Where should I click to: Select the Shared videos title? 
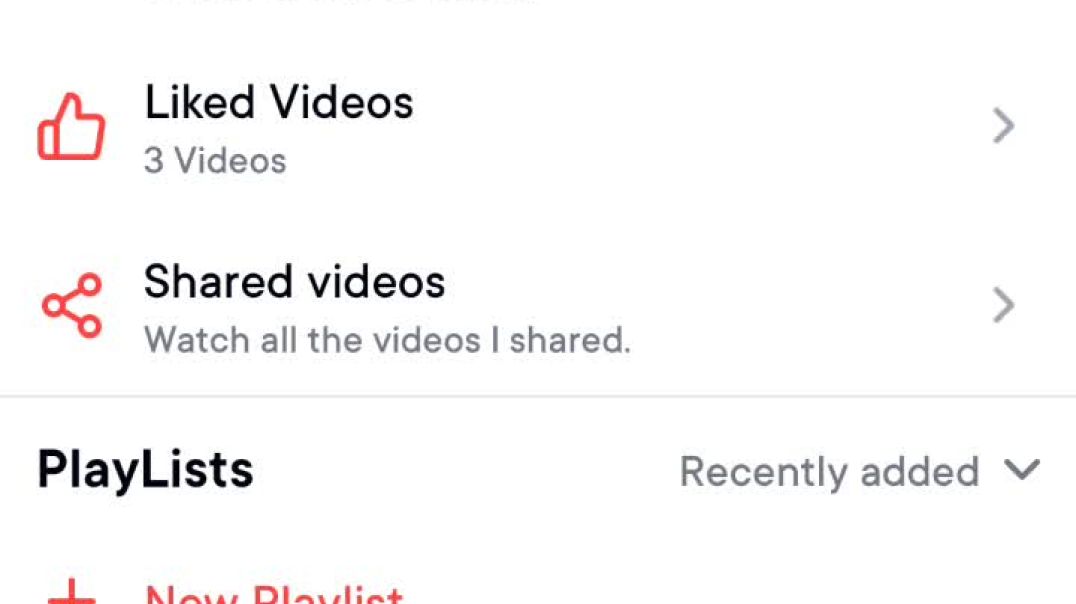(294, 282)
